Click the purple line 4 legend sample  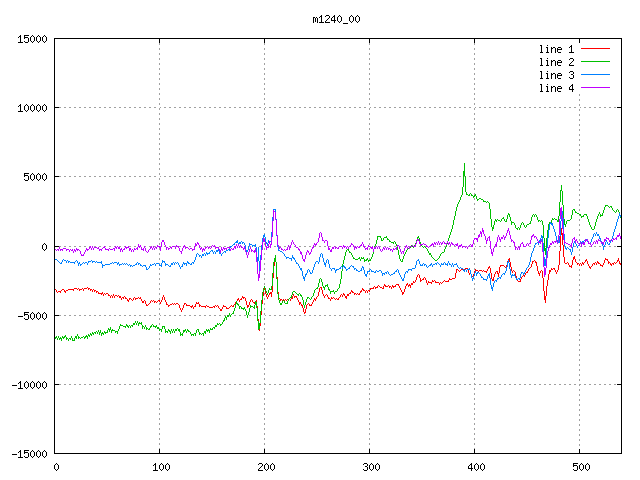coord(595,88)
